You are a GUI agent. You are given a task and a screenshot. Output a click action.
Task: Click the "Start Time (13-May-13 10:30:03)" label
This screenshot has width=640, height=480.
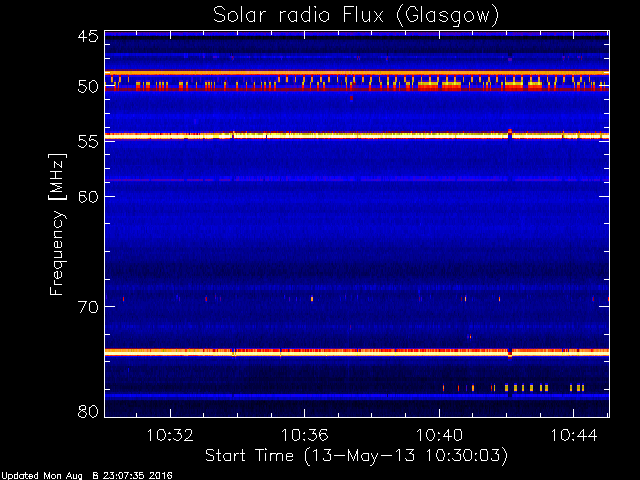click(356, 456)
